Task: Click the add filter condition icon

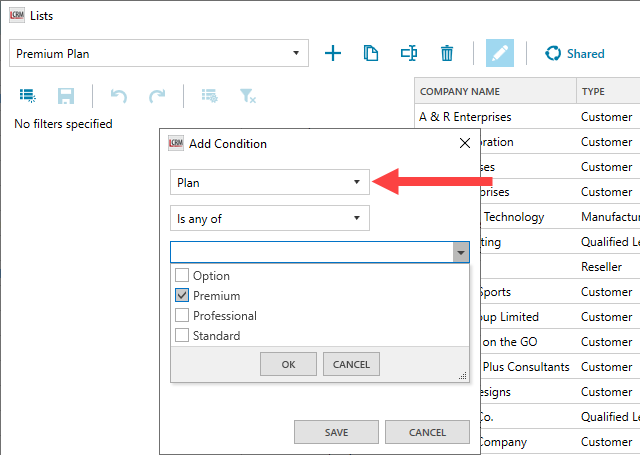Action: pyautogui.click(x=28, y=96)
